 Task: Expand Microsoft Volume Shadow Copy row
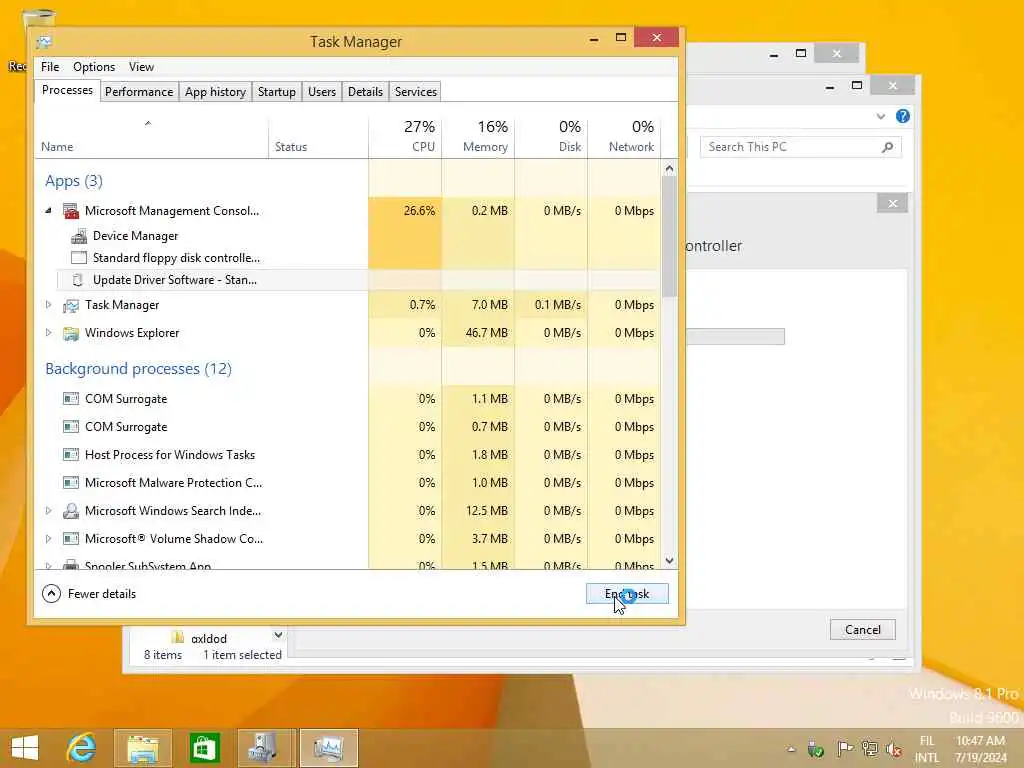(48, 539)
